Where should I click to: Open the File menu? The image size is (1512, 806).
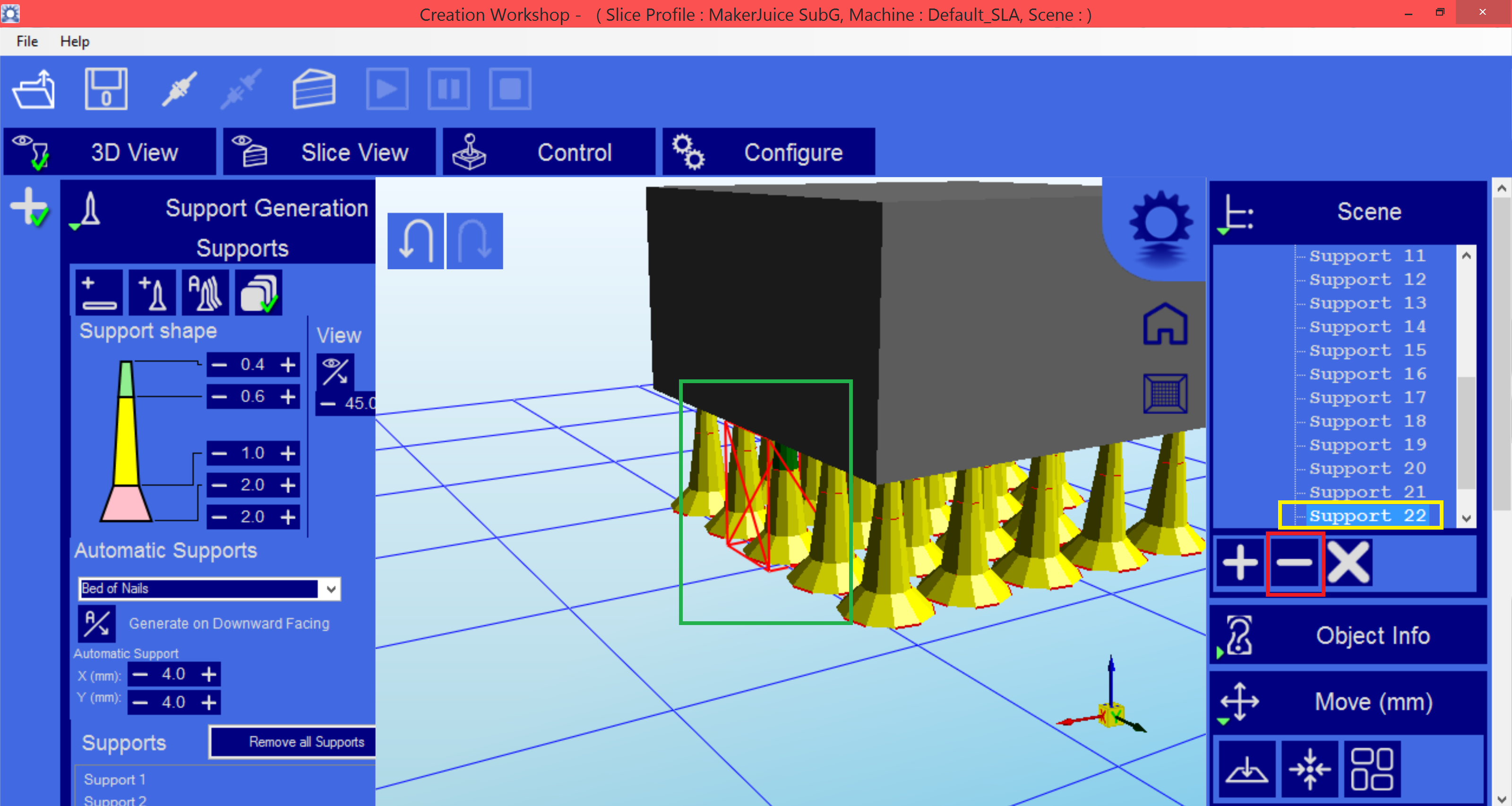tap(26, 41)
